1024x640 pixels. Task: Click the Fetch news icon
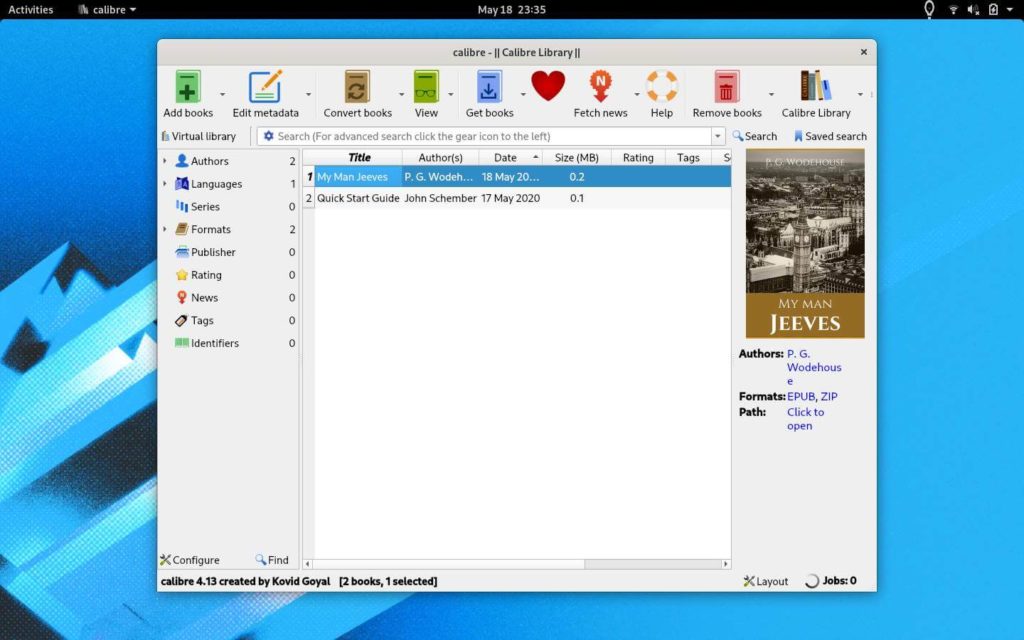click(600, 88)
